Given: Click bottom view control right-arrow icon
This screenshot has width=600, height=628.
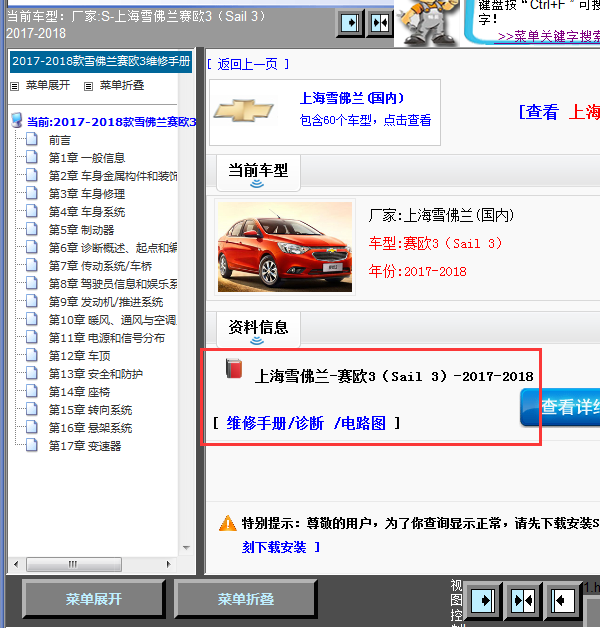Looking at the screenshot, I should (x=485, y=600).
